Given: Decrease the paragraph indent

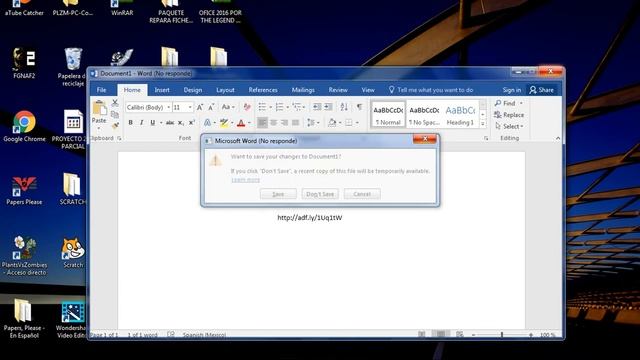Looking at the screenshot, I should (317, 107).
